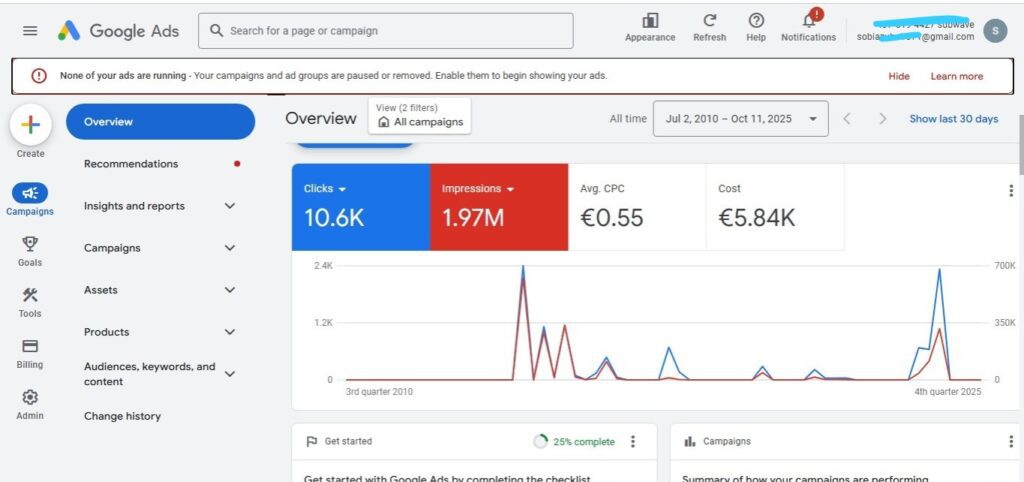
Task: Expand the Campaigns navigation section
Action: click(230, 248)
